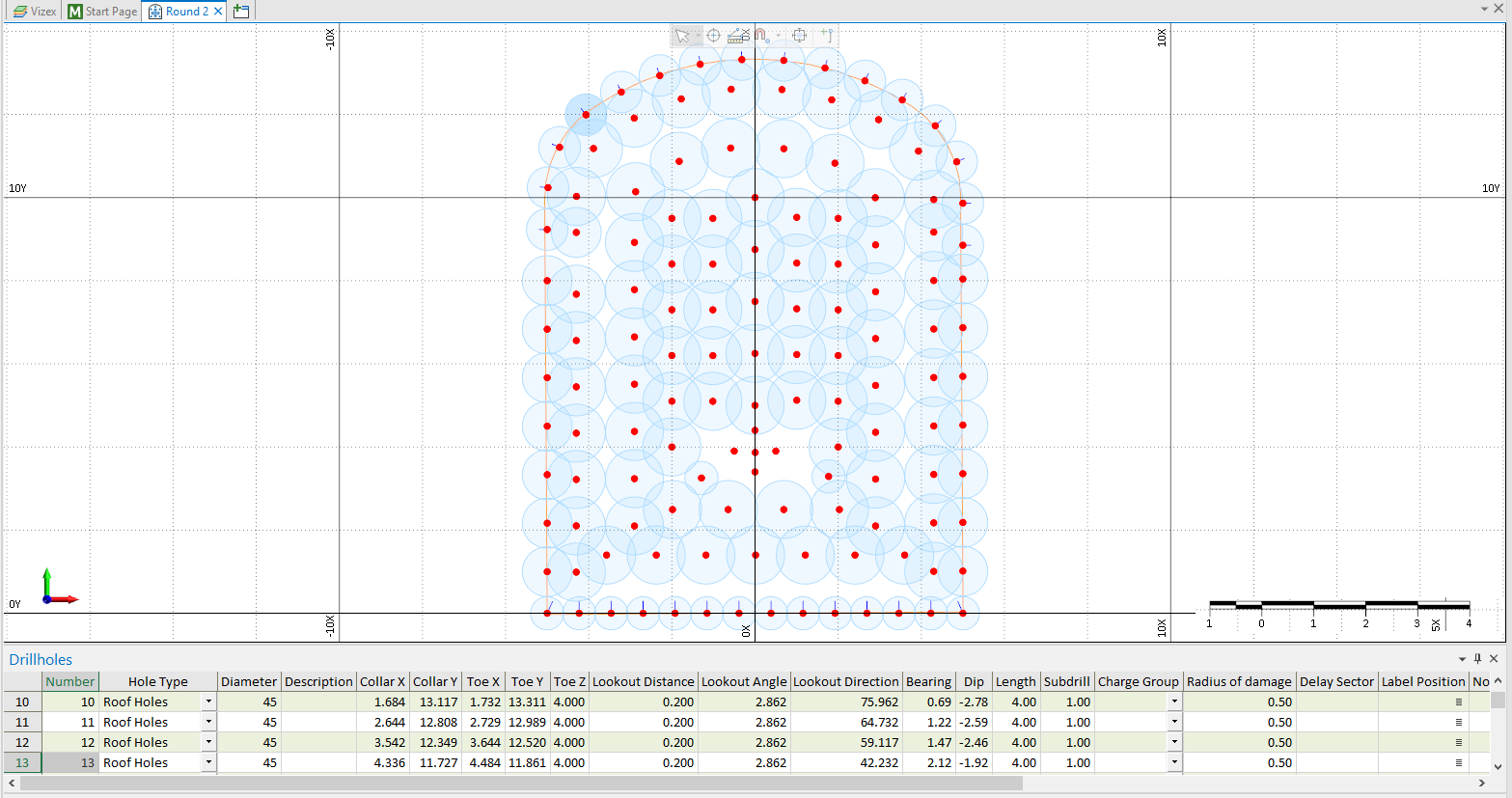Screen dimensions: 1512x798
Task: Select the measure distance ruler tool
Action: coord(738,36)
